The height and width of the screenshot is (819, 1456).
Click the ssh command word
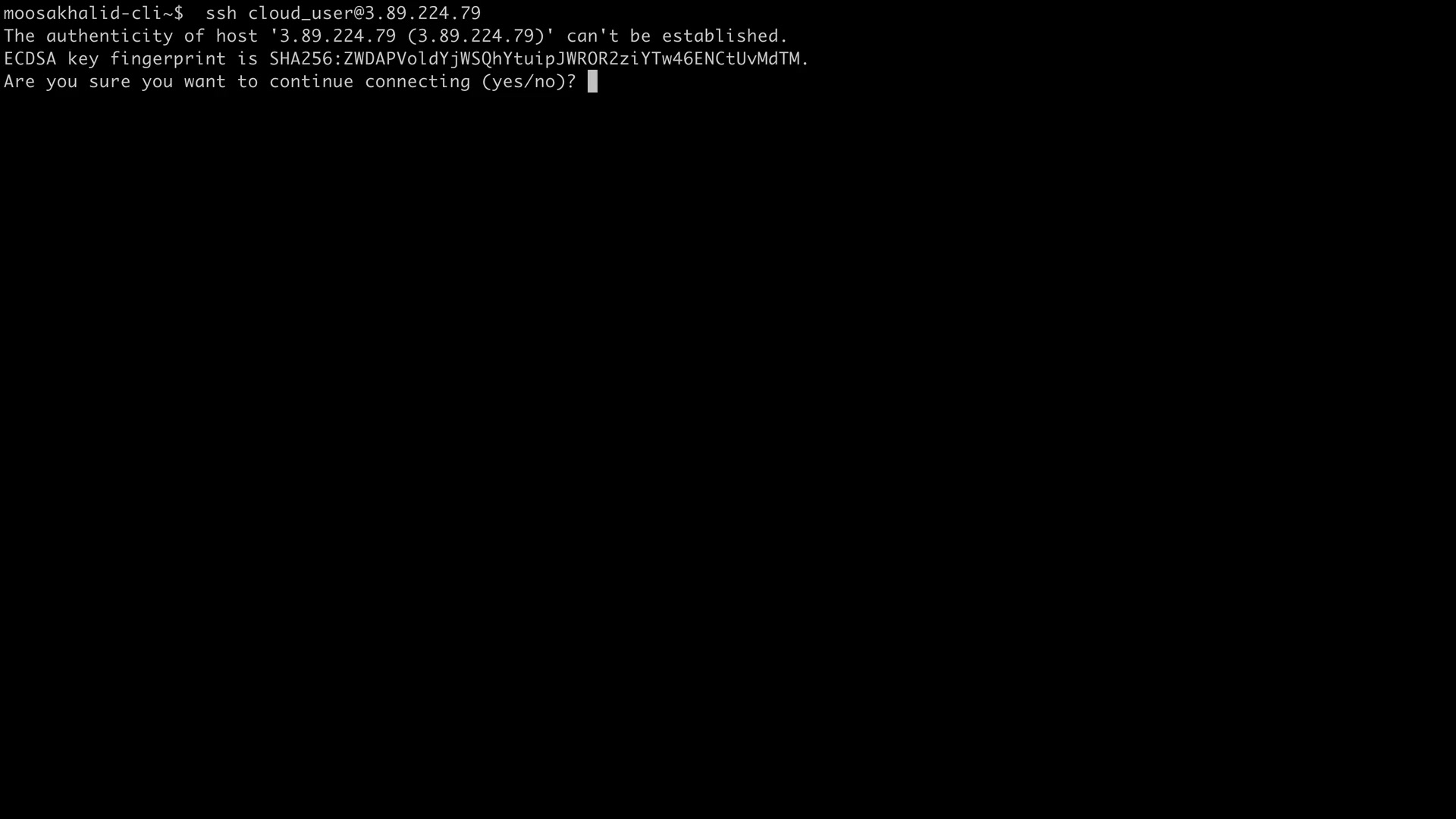[x=221, y=14]
